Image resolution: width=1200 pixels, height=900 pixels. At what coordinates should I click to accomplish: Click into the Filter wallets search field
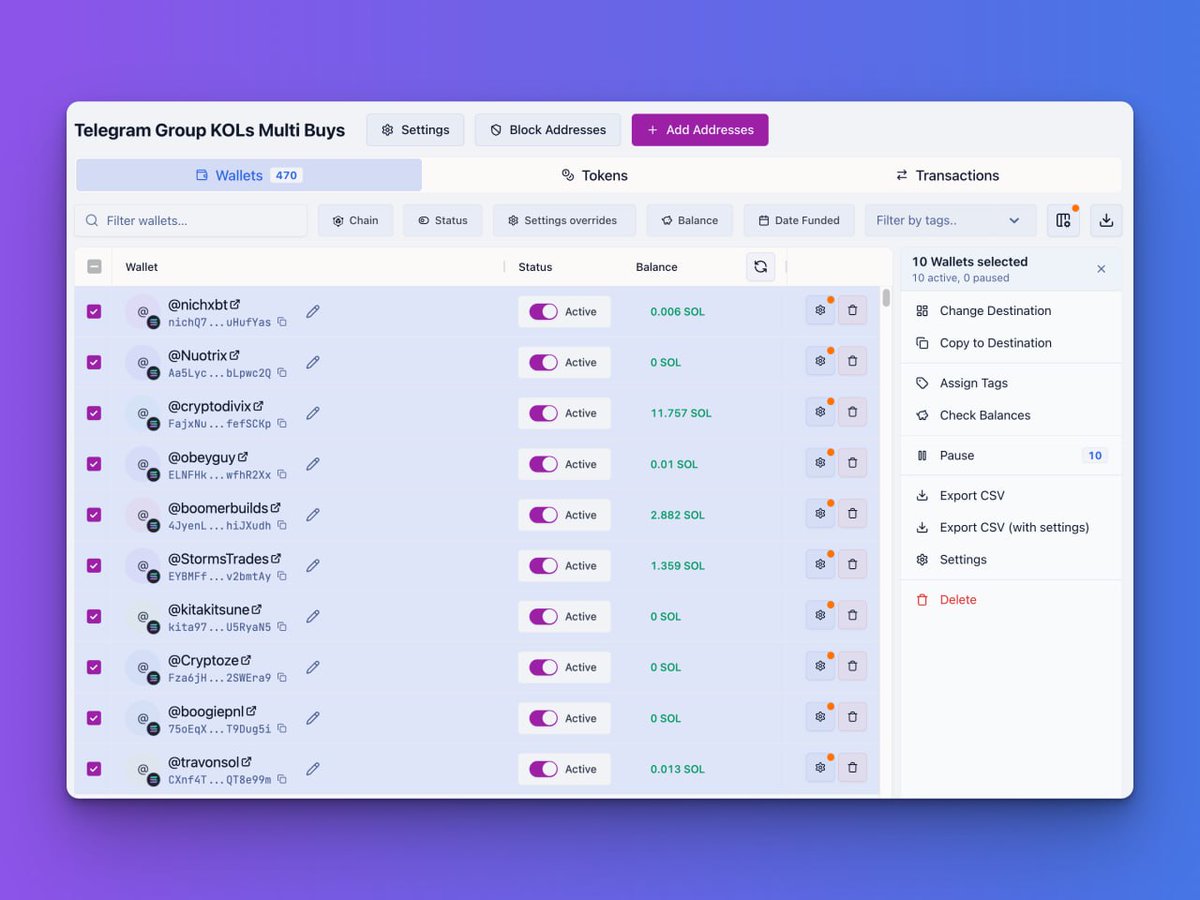[191, 221]
